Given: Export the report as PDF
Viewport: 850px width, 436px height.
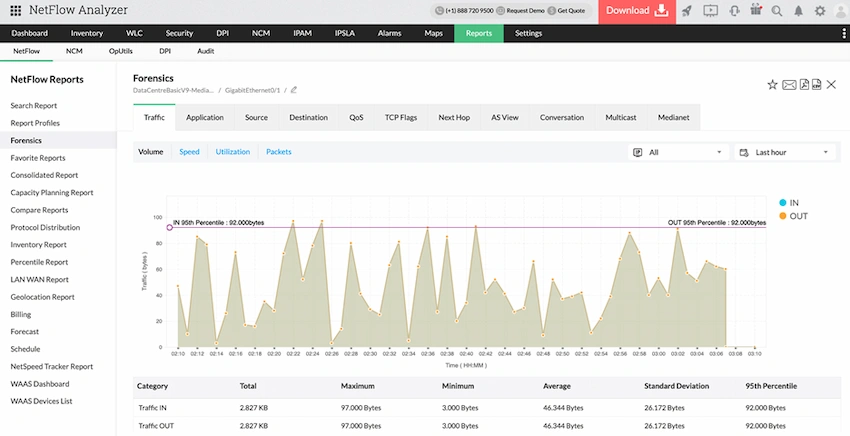Looking at the screenshot, I should coord(804,84).
